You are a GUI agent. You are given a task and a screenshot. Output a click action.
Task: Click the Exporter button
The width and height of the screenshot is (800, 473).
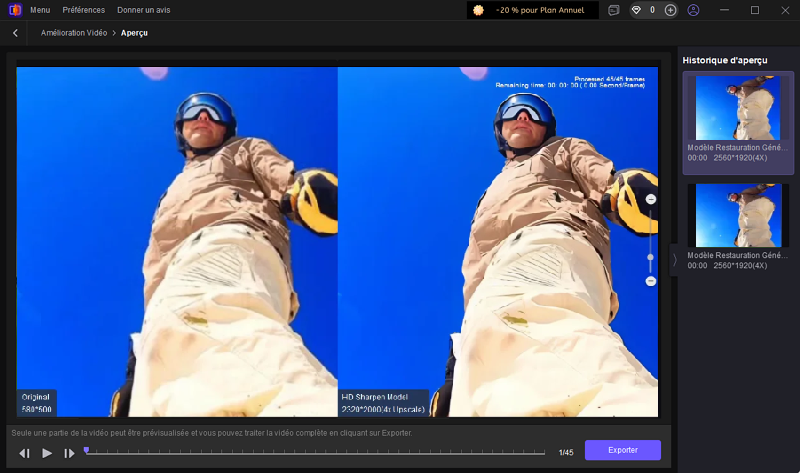tap(622, 450)
